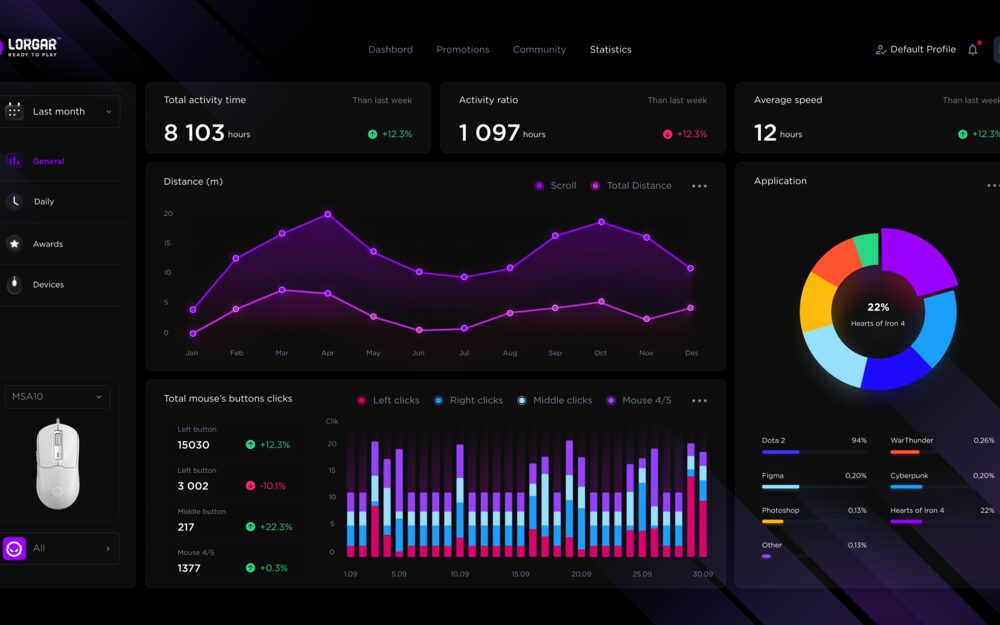This screenshot has height=625, width=1000.
Task: Select the Statistics tab
Action: [610, 50]
